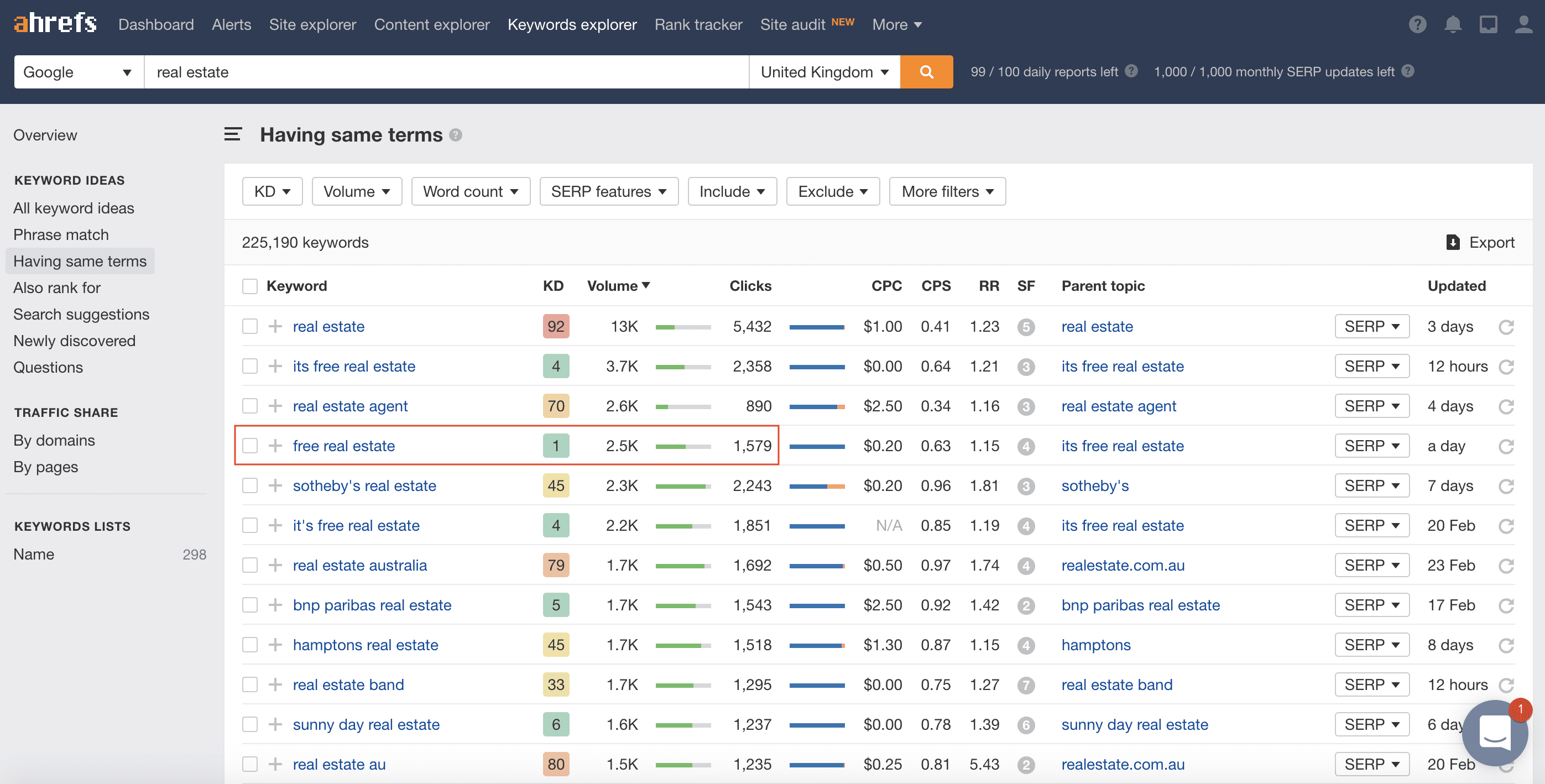This screenshot has height=784, width=1545.
Task: Open the Include filter dropdown
Action: tap(732, 191)
